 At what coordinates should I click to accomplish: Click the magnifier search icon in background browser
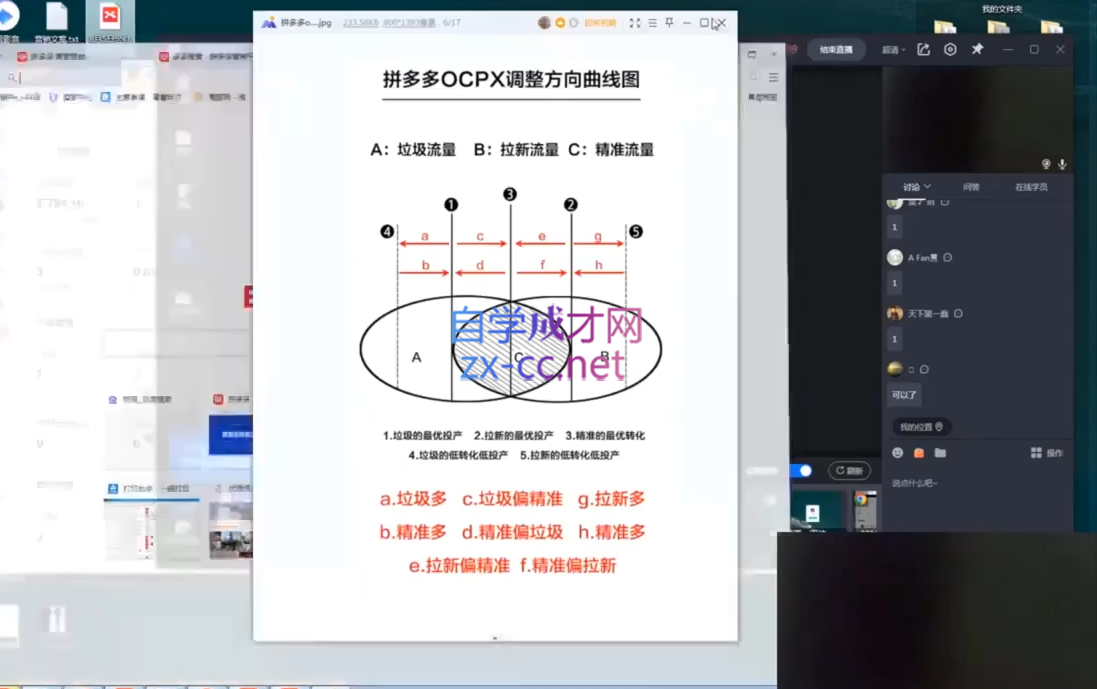(12, 78)
